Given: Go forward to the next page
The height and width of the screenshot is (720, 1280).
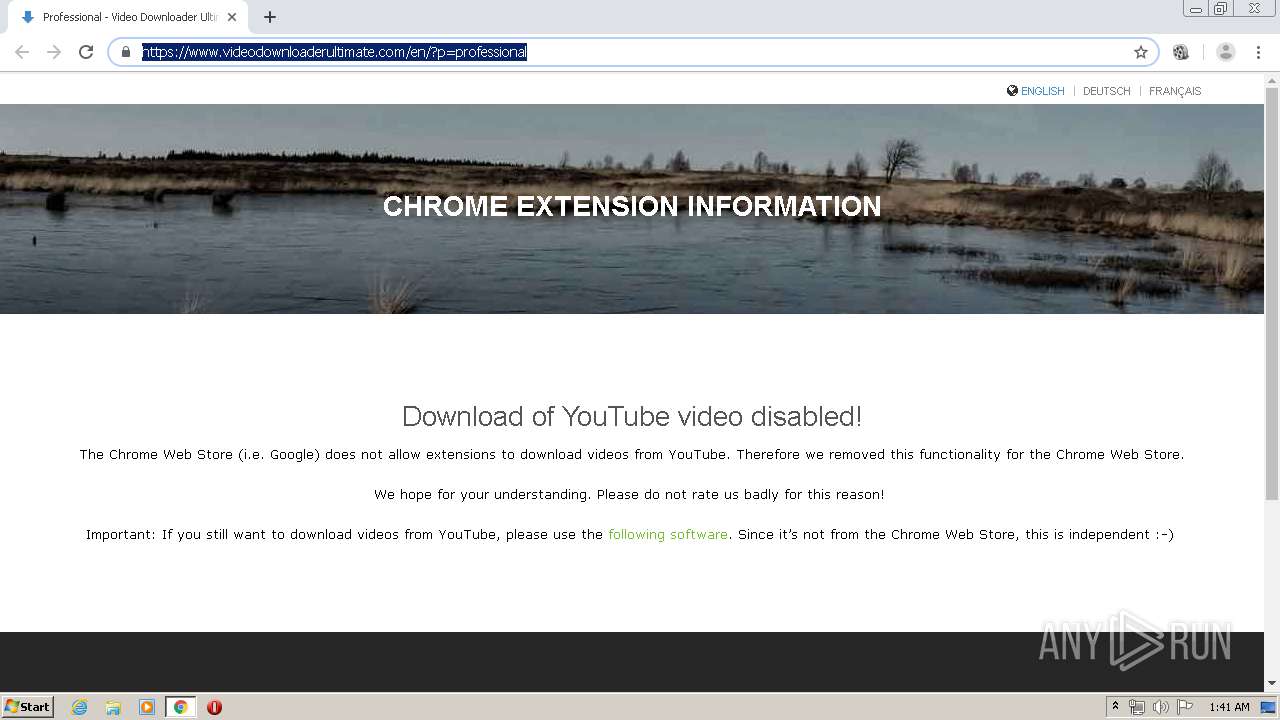Looking at the screenshot, I should click(x=54, y=52).
